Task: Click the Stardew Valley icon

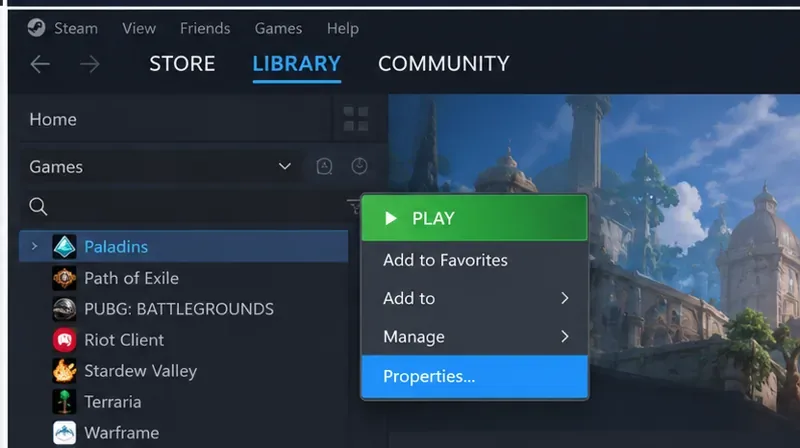Action: (64, 371)
